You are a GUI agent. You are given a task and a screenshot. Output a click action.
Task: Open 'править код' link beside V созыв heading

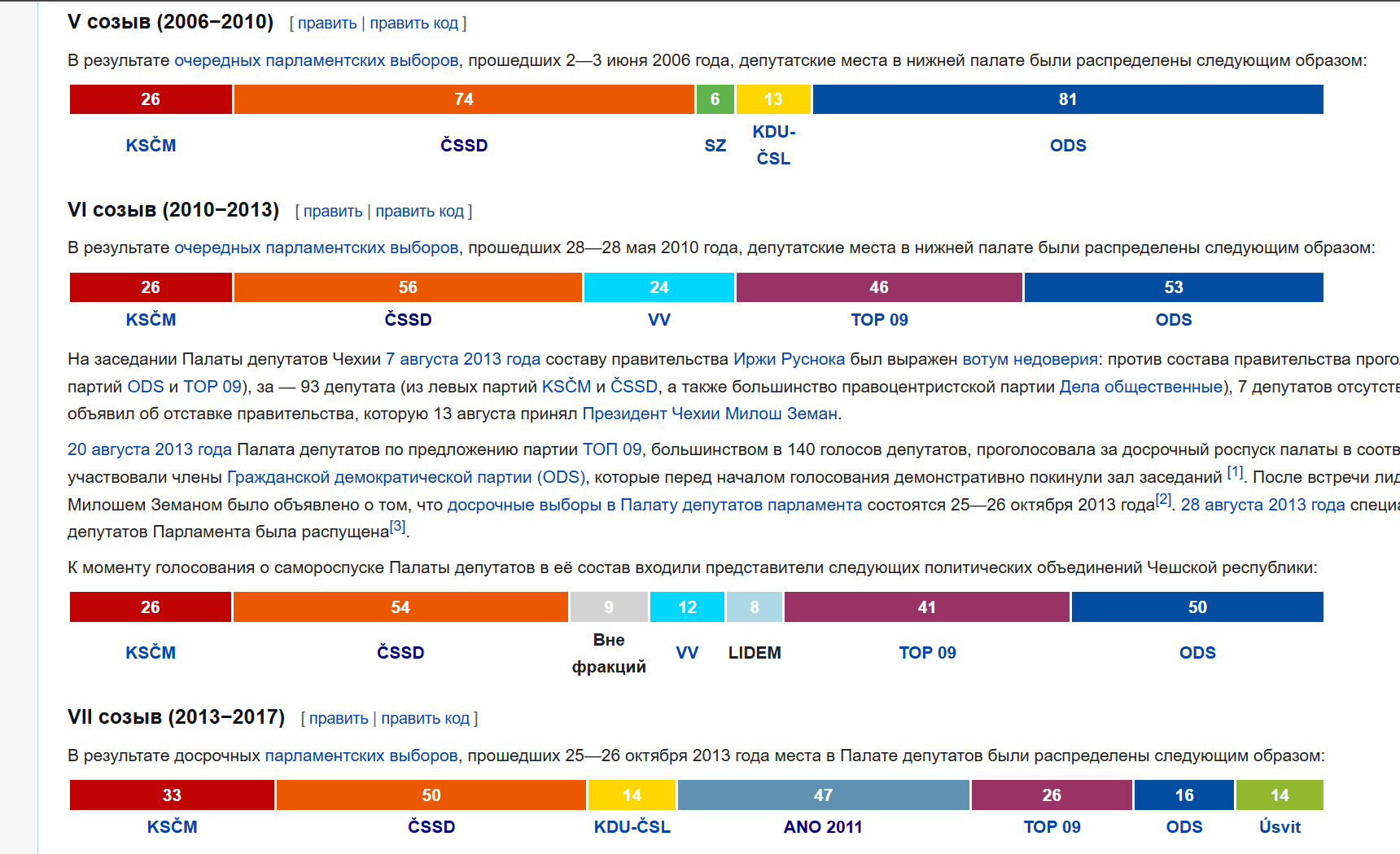tap(414, 24)
